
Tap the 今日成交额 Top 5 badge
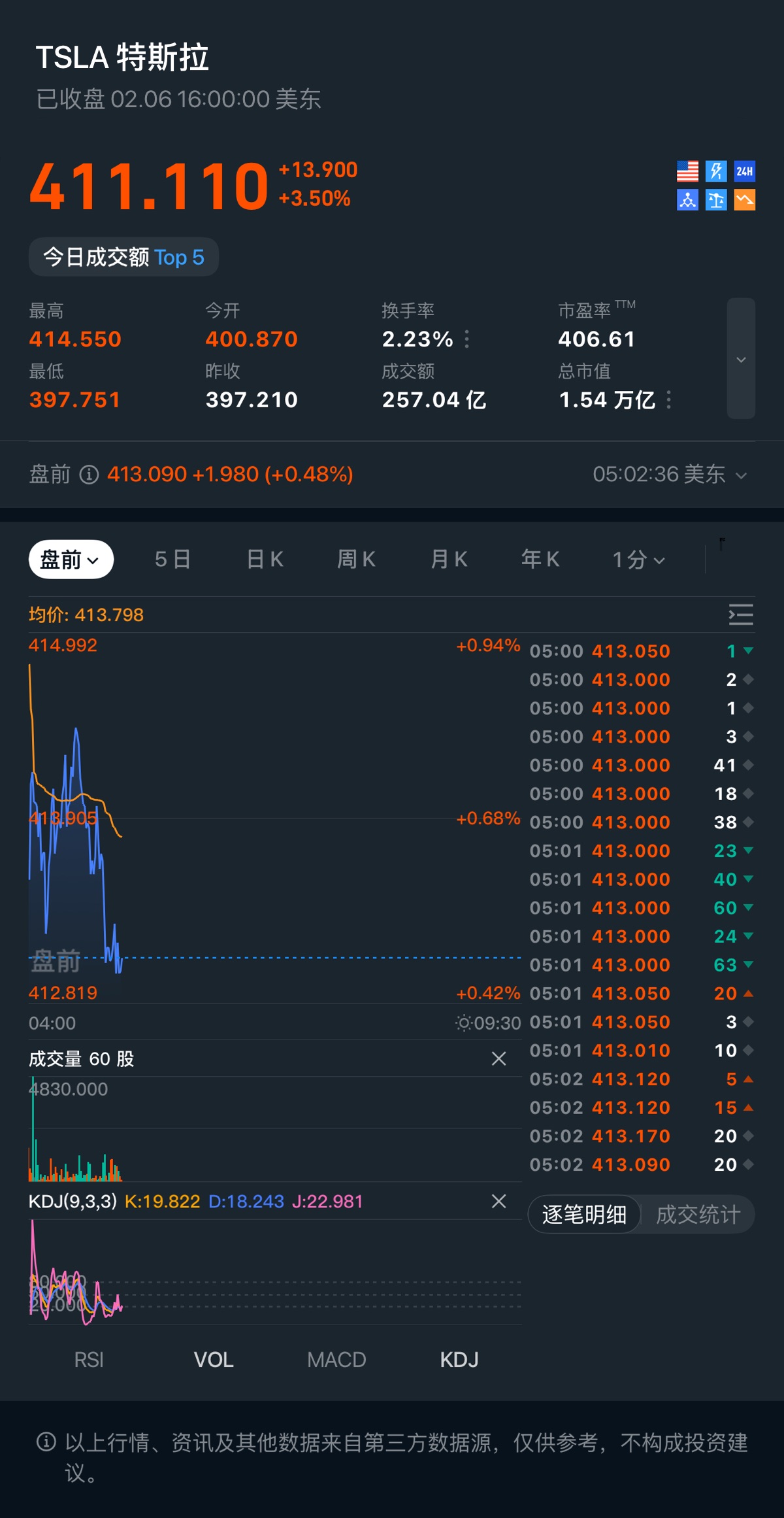coord(123,257)
